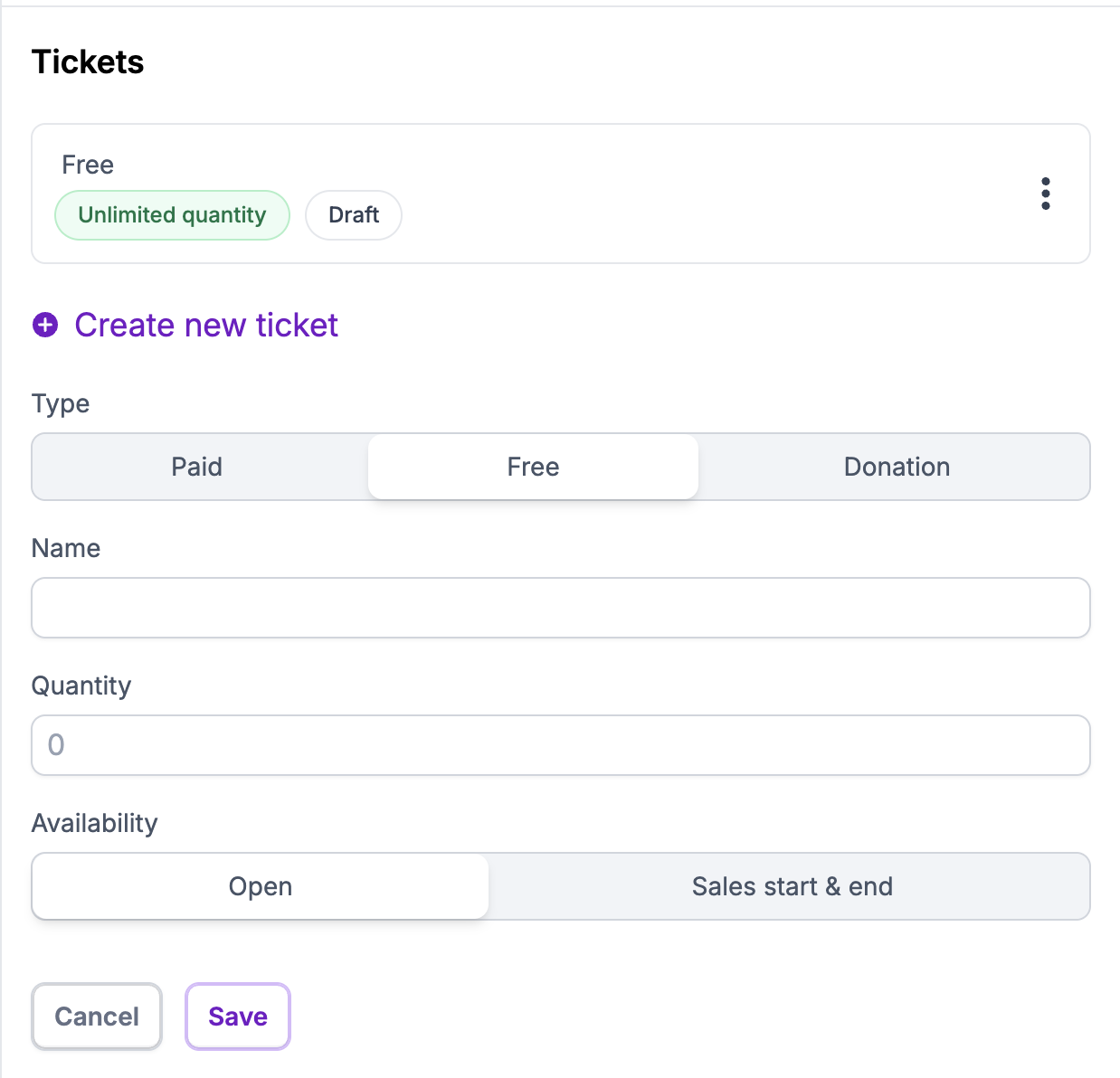
Task: Choose the Donation ticket type
Action: [x=896, y=467]
